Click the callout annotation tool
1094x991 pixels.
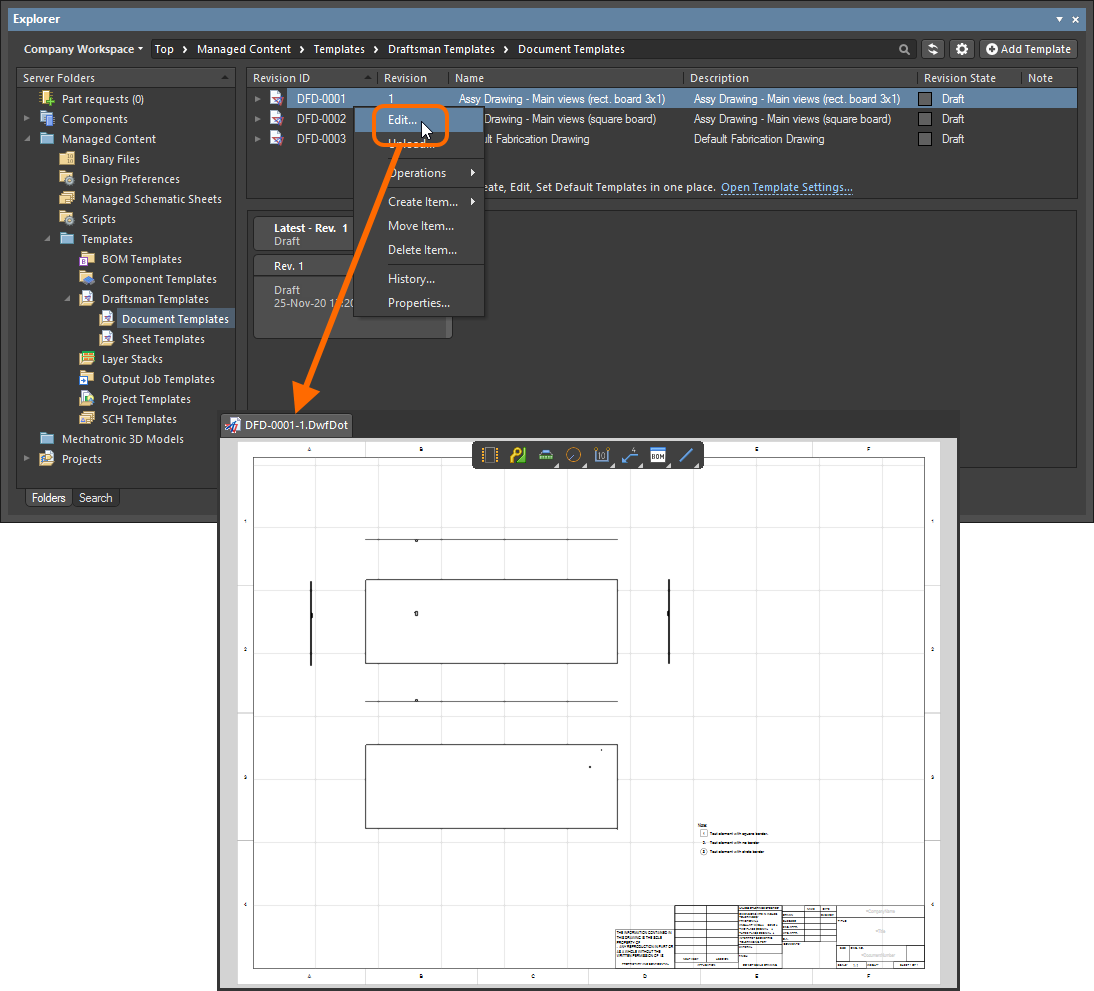click(x=629, y=455)
